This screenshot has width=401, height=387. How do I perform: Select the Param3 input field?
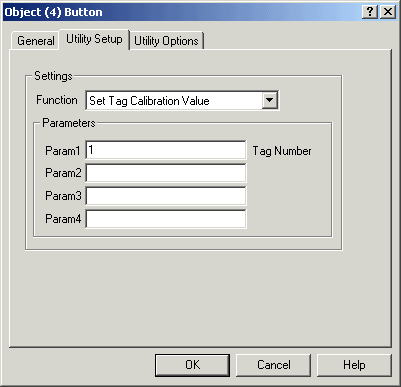coord(166,196)
